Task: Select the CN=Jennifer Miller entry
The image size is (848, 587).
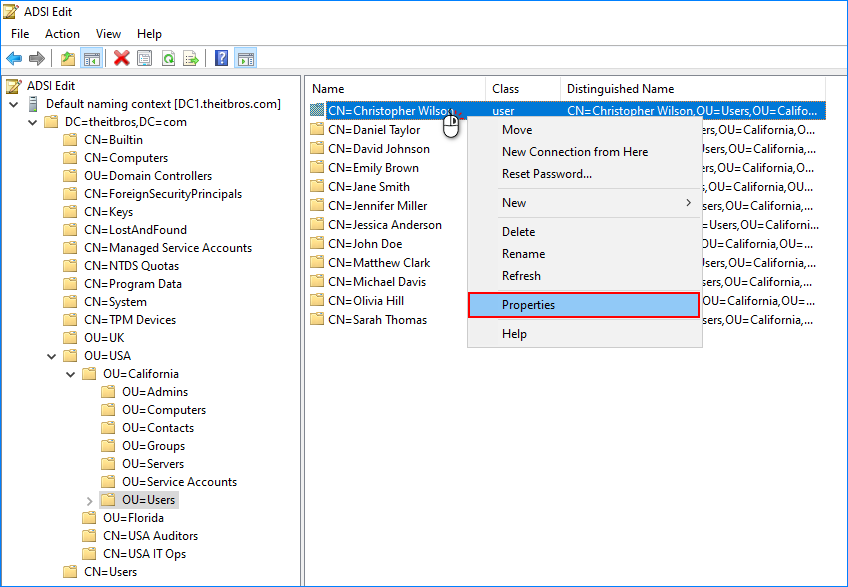Action: (x=377, y=206)
